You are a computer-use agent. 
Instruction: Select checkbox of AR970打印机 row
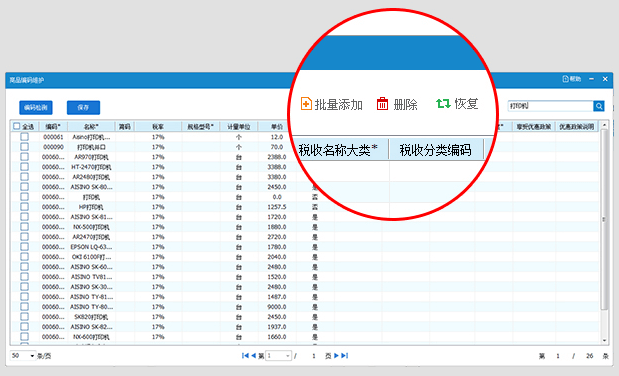tap(24, 157)
